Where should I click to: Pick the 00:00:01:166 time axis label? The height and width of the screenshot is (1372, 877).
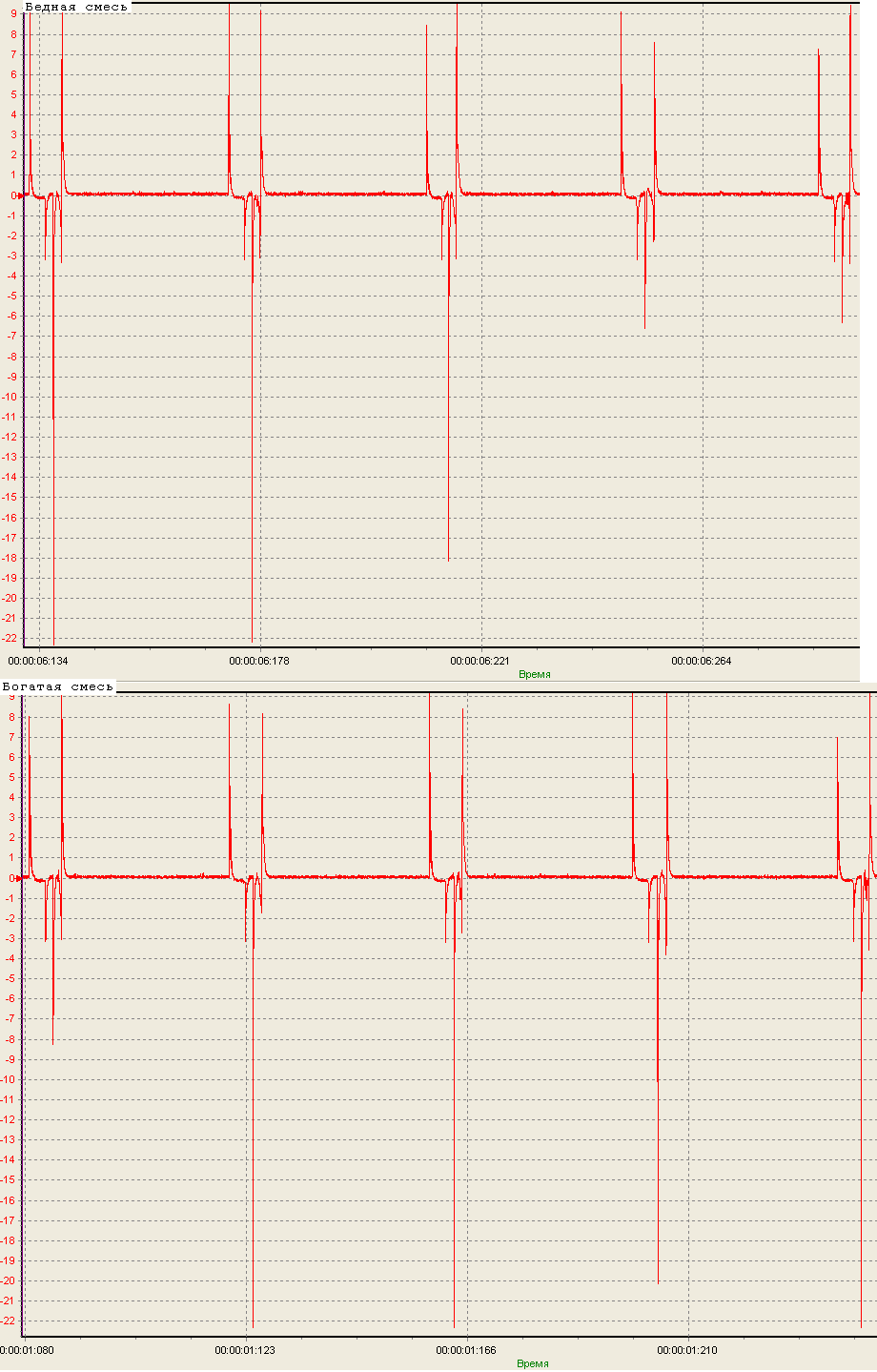point(466,1350)
